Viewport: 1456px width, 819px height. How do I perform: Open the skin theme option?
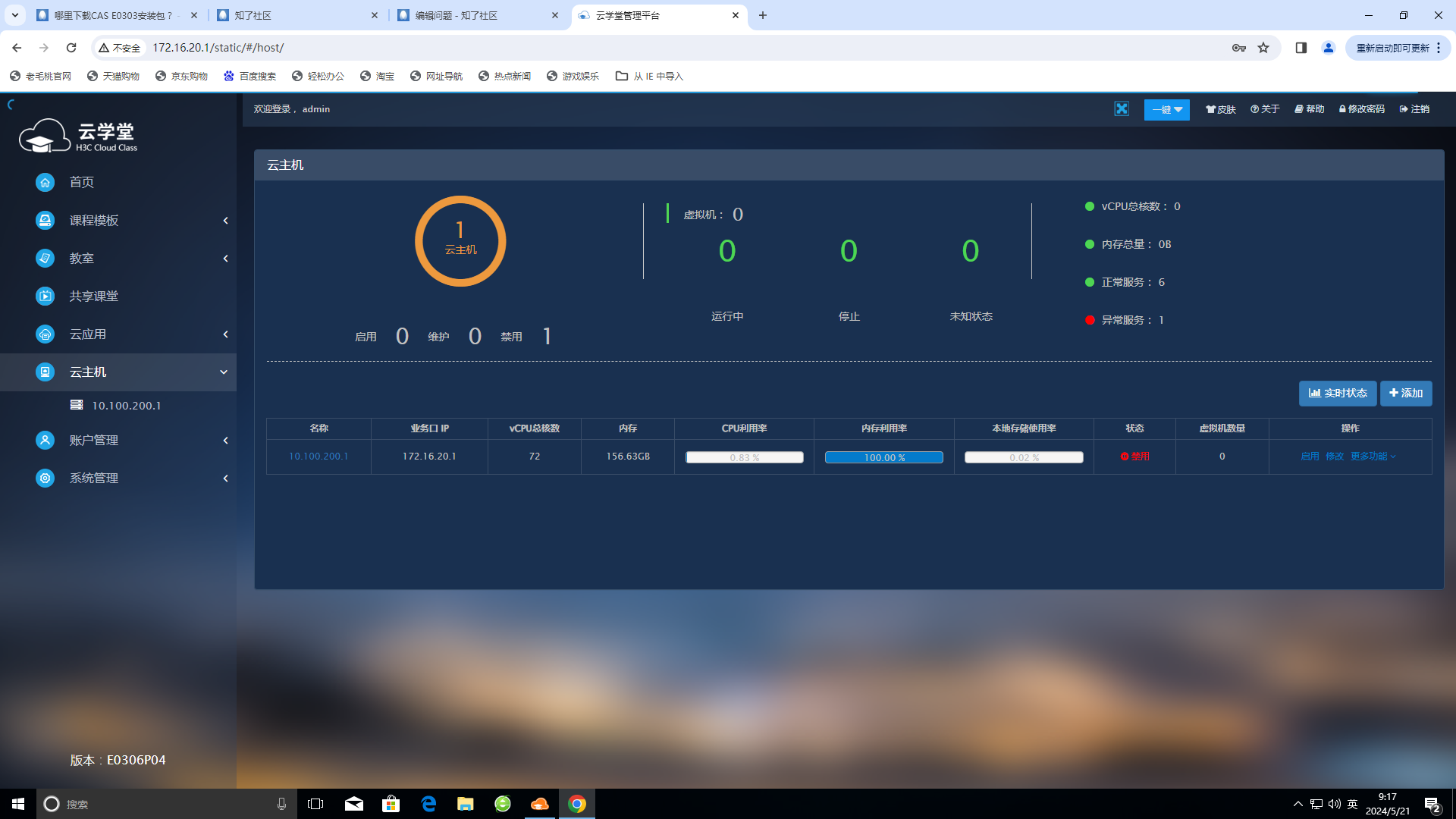click(1221, 109)
